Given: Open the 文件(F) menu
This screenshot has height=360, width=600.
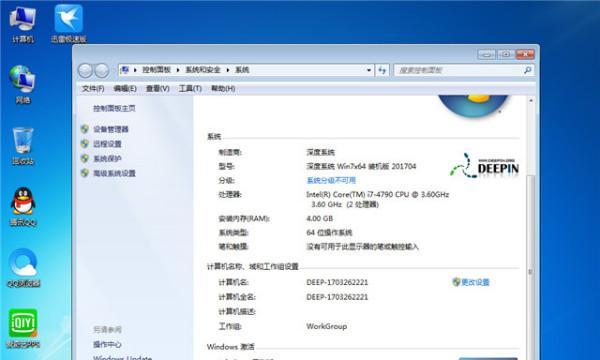Looking at the screenshot, I should pos(93,88).
